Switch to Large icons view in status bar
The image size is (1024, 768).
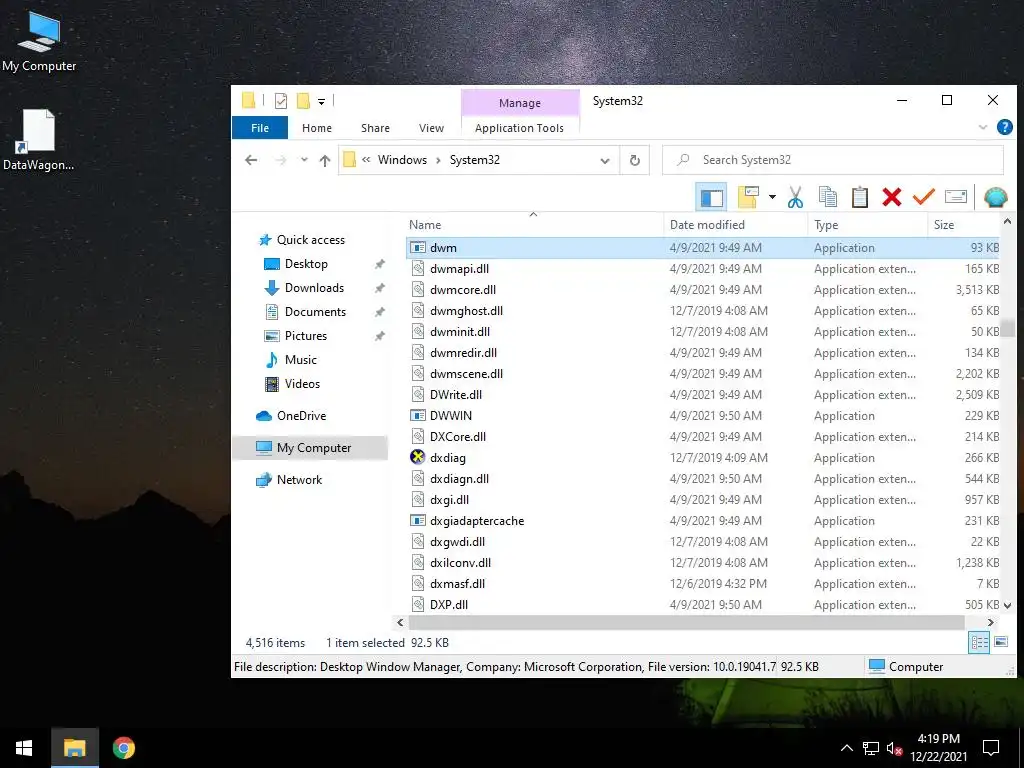1000,643
